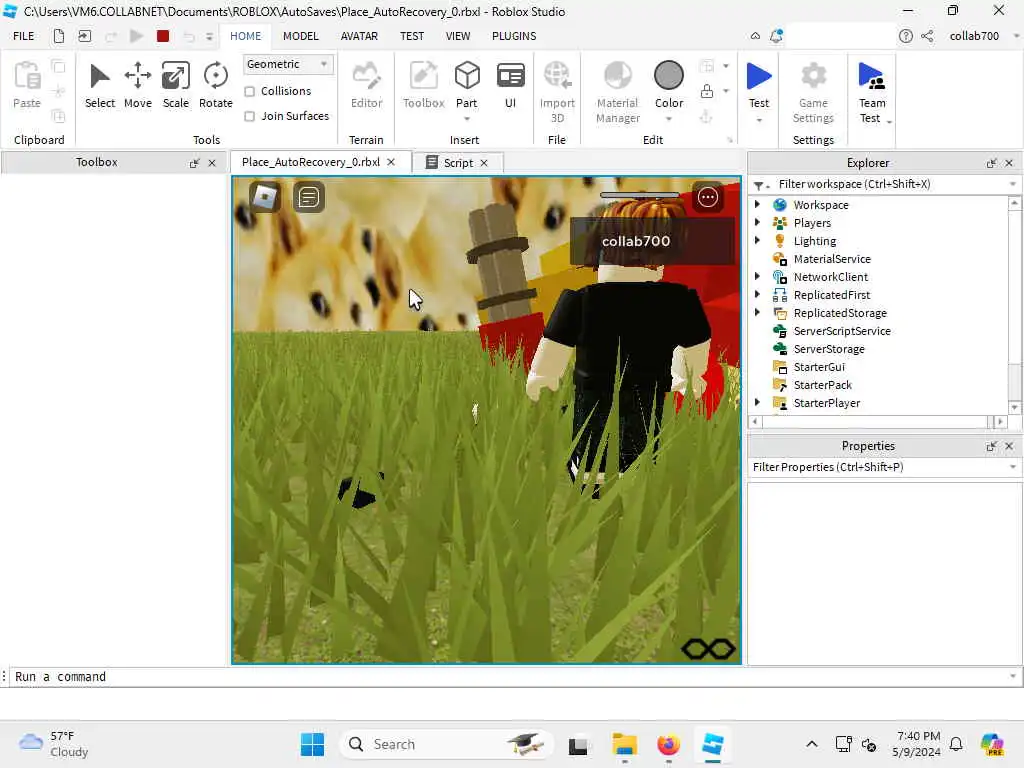
Task: Switch to the AVATAR ribbon tab
Action: click(x=359, y=36)
